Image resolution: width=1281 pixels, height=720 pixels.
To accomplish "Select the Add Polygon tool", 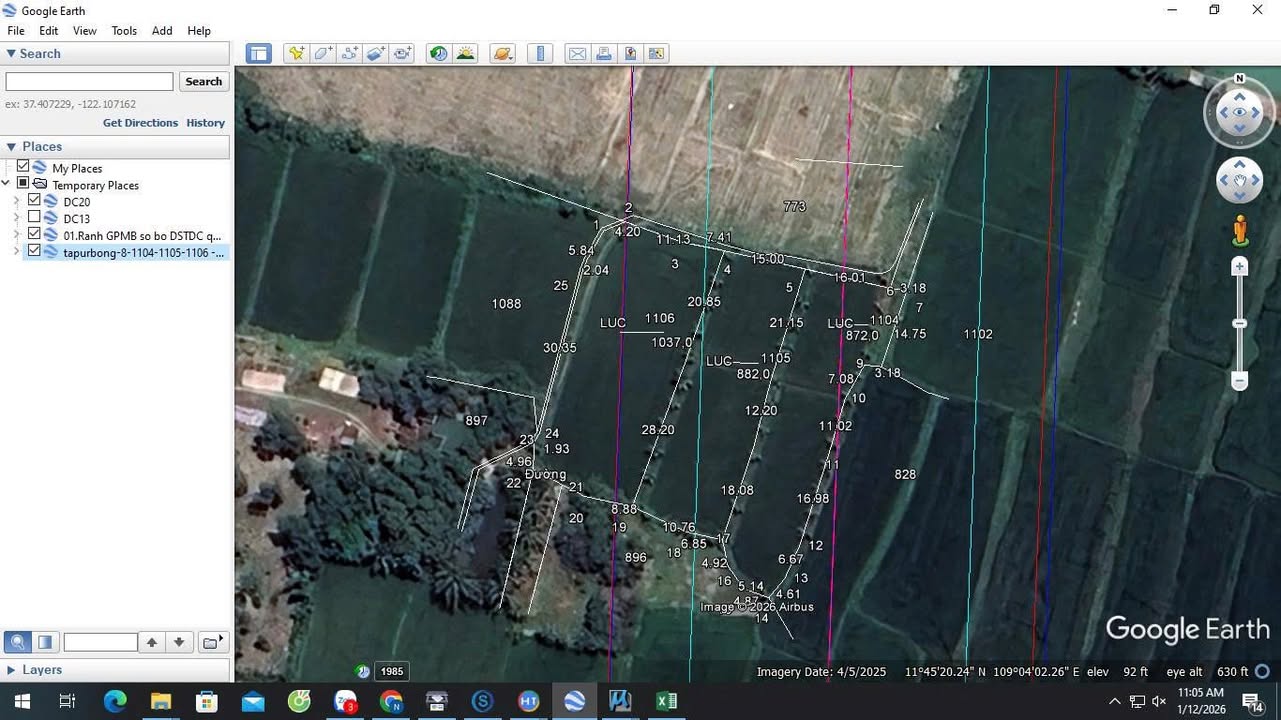I will [x=323, y=54].
